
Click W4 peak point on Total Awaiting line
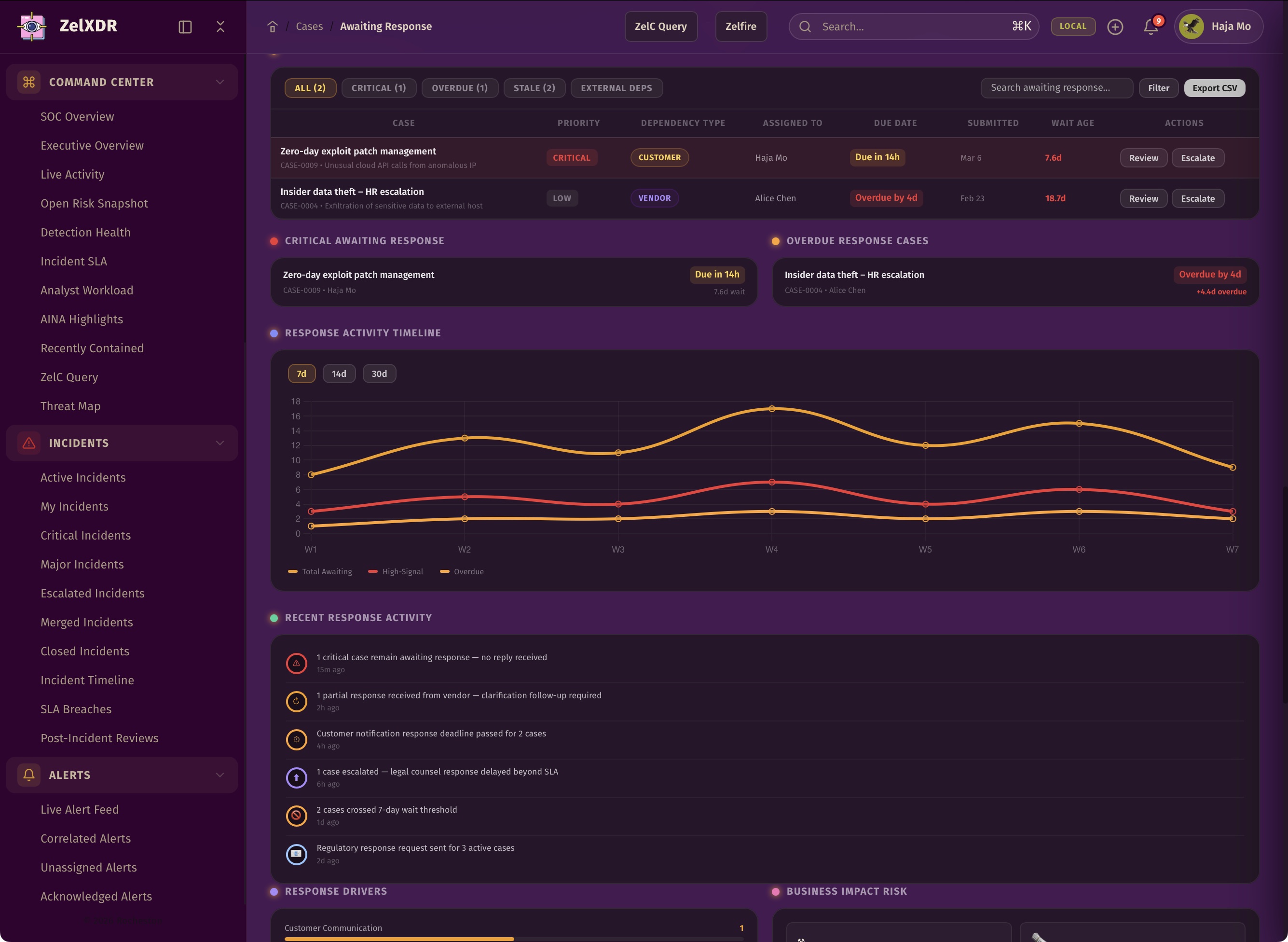click(772, 409)
